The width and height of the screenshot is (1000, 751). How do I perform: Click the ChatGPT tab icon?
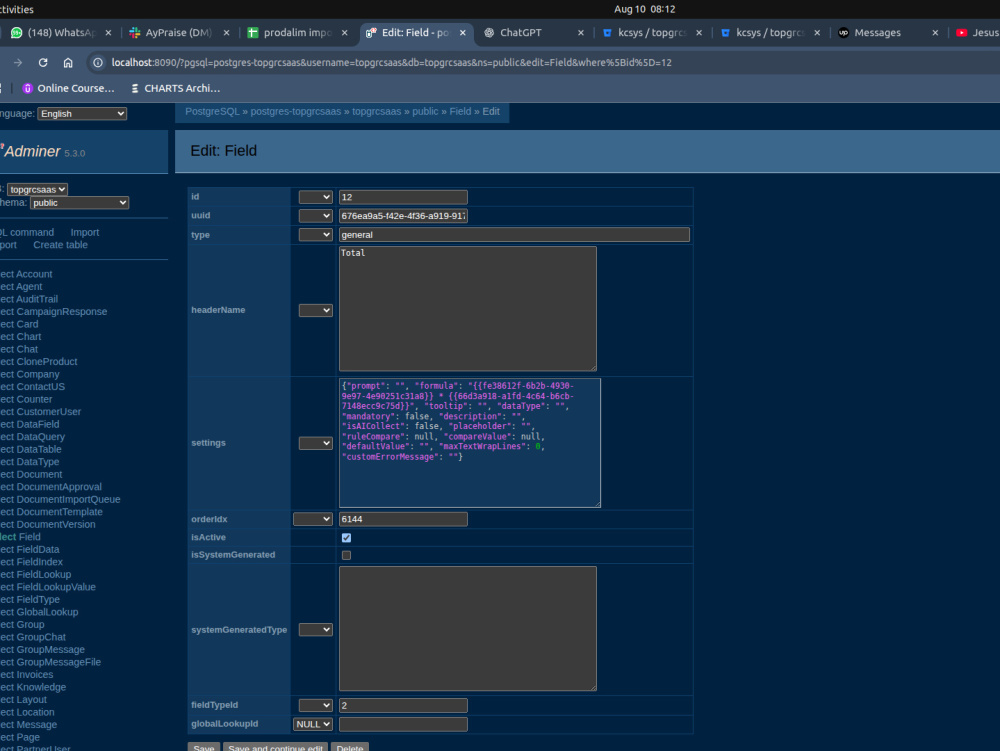489,33
